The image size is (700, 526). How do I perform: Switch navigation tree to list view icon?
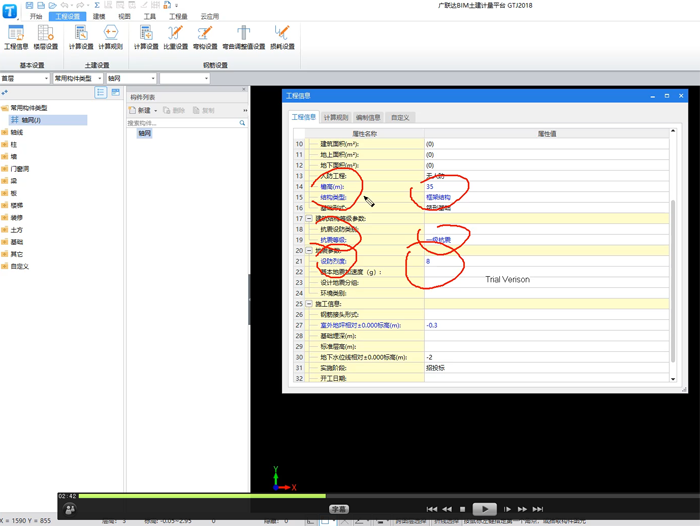pos(101,92)
